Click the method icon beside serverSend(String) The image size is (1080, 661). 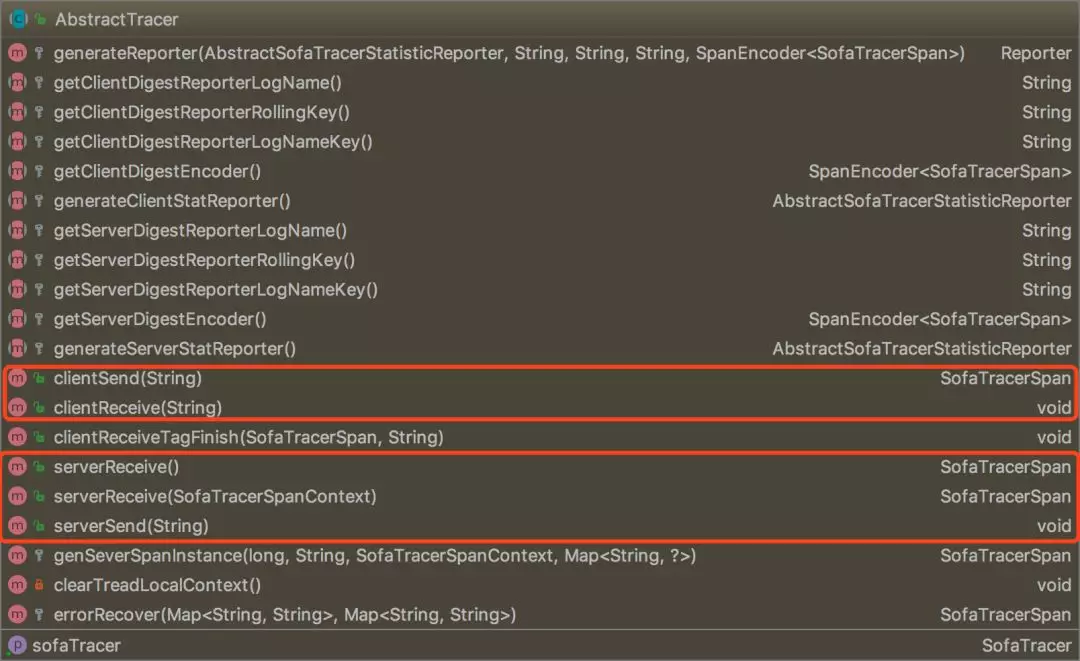click(x=18, y=526)
